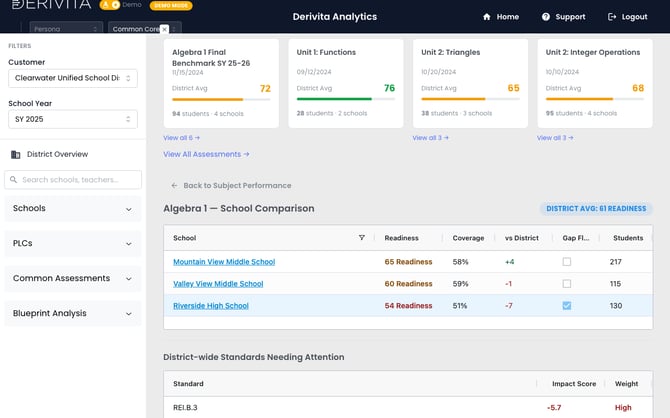The image size is (670, 418).
Task: Check Gap Flag for Mountain View Middle School
Action: pos(567,262)
